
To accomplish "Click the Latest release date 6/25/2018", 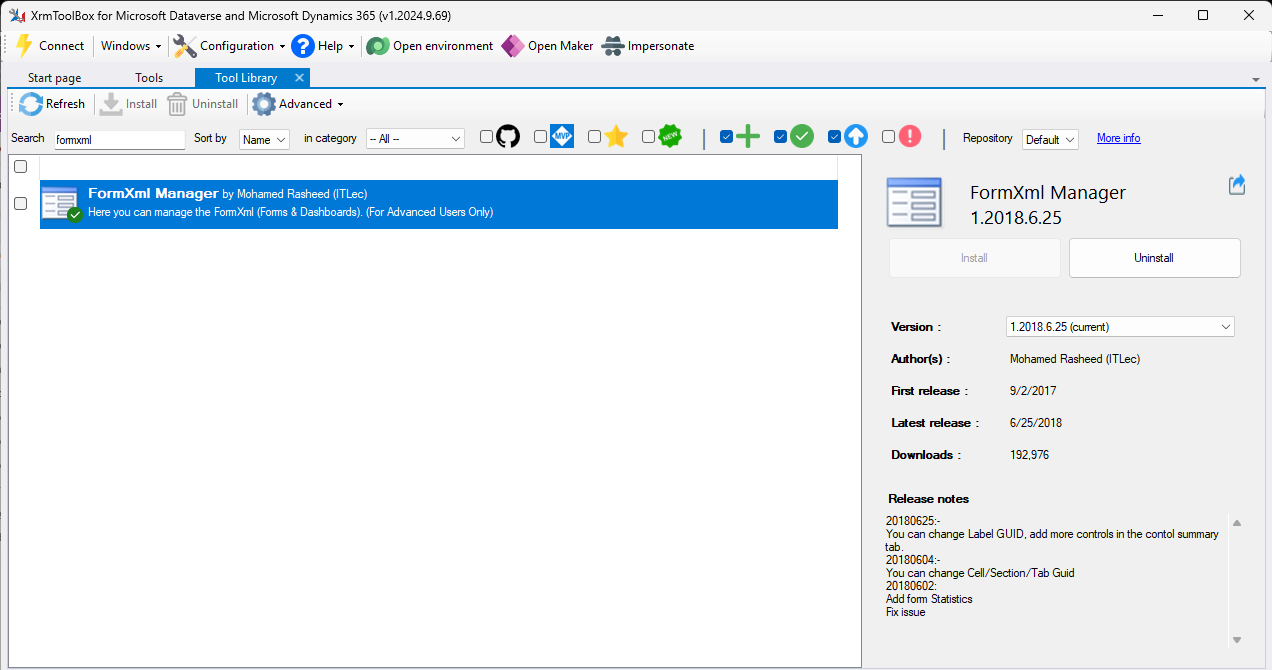I will (x=1036, y=423).
